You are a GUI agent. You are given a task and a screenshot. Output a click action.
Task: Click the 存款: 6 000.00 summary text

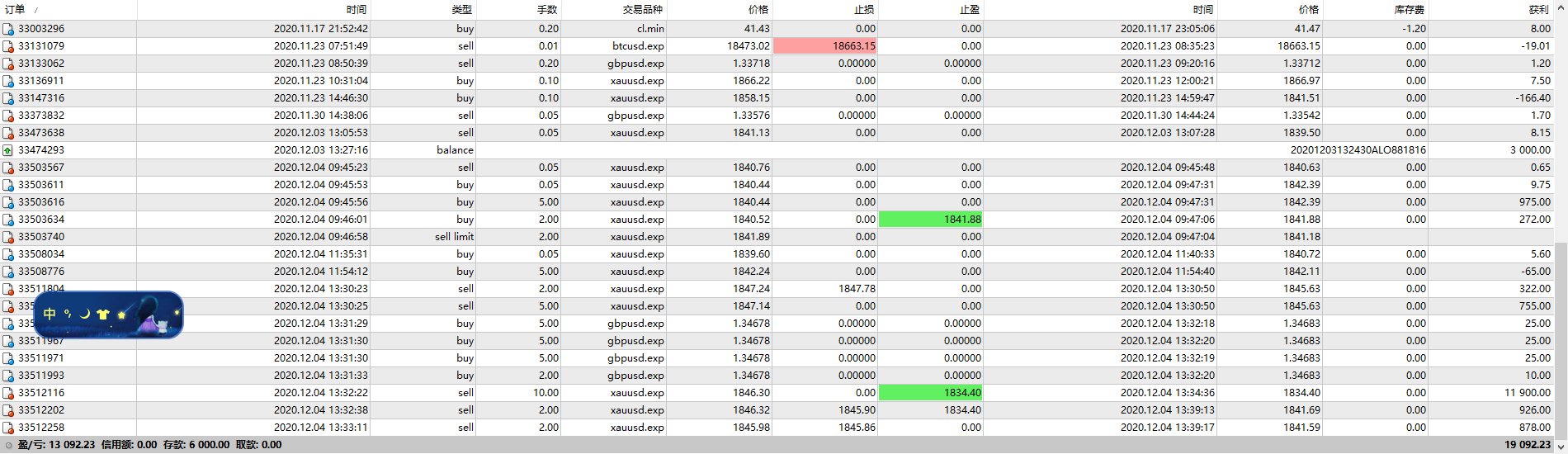point(196,445)
